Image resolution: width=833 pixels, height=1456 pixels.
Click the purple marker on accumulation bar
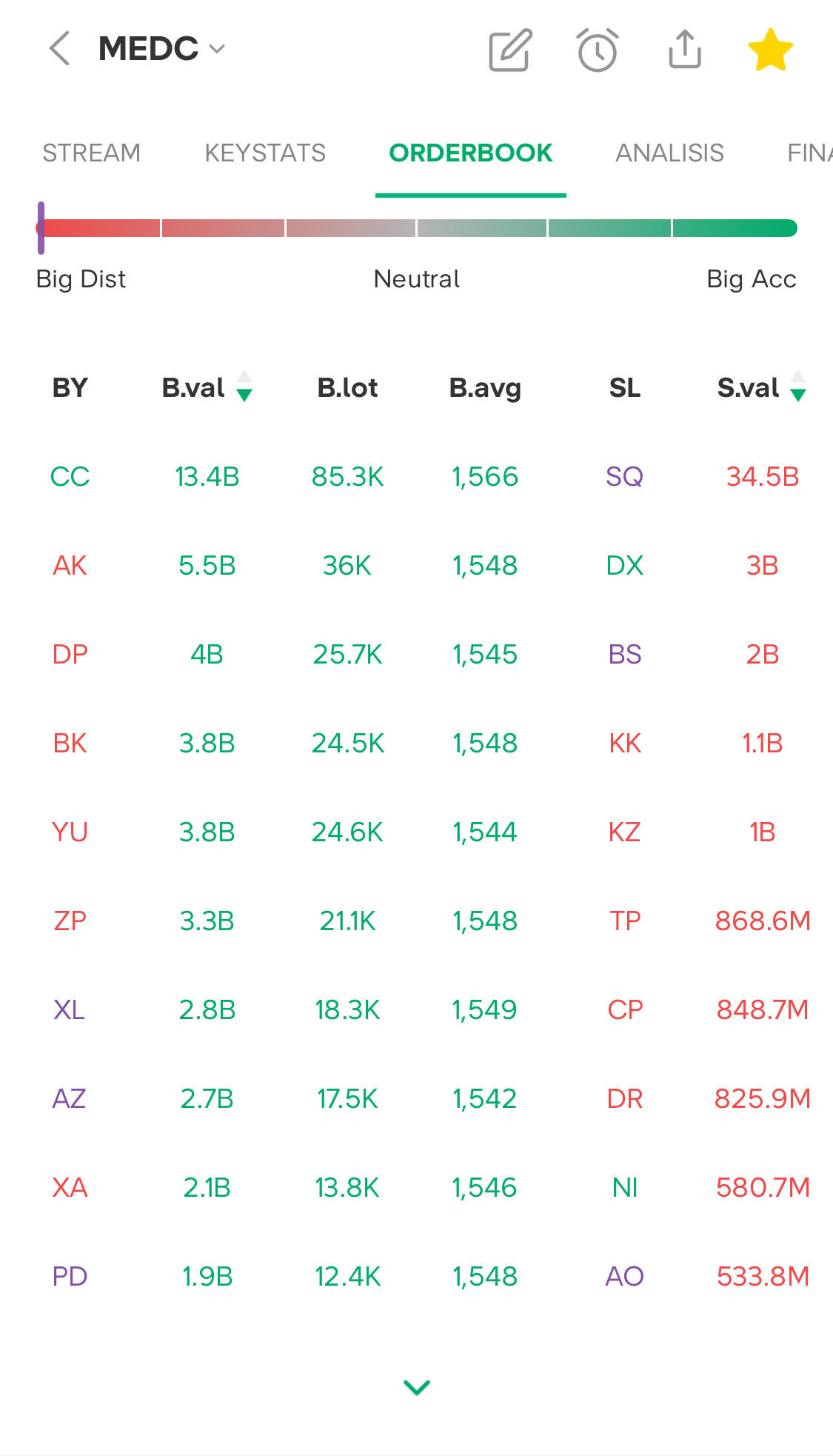[x=41, y=228]
